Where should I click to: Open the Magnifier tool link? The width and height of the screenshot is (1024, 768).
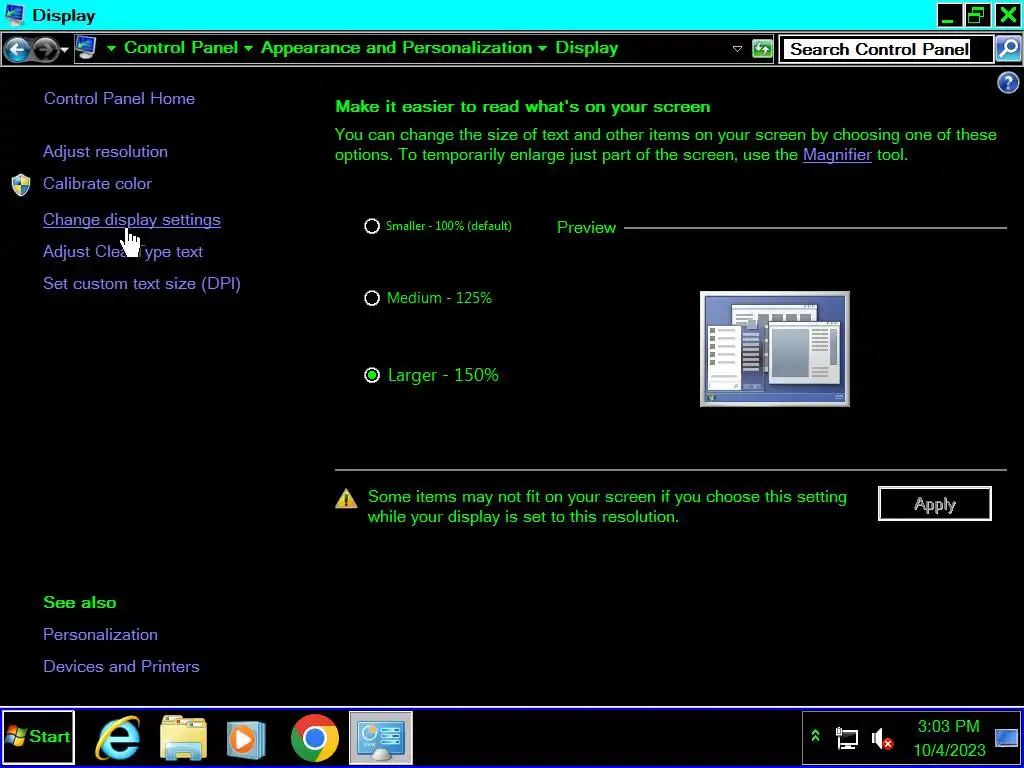click(837, 155)
